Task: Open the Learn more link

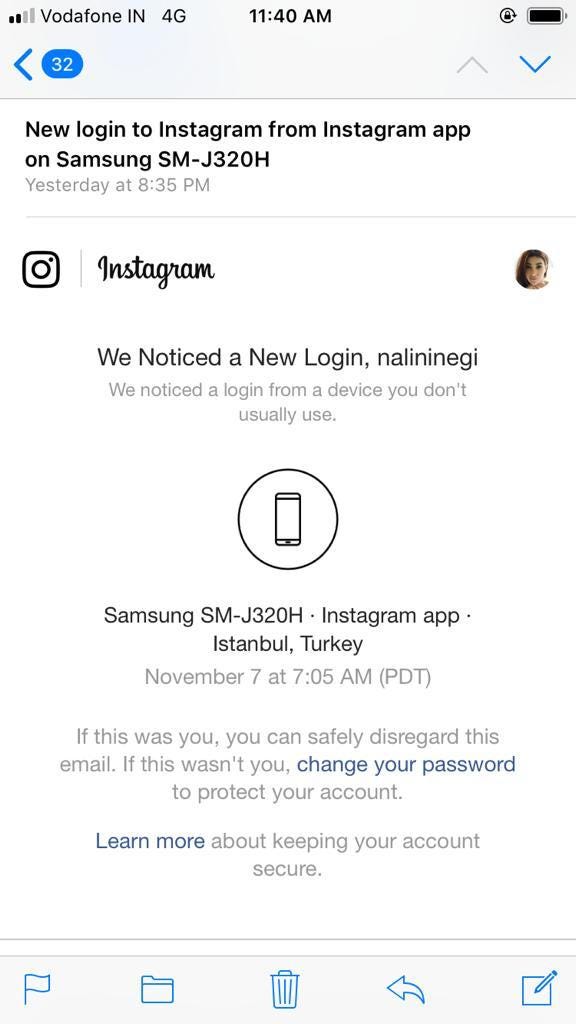Action: click(x=150, y=840)
